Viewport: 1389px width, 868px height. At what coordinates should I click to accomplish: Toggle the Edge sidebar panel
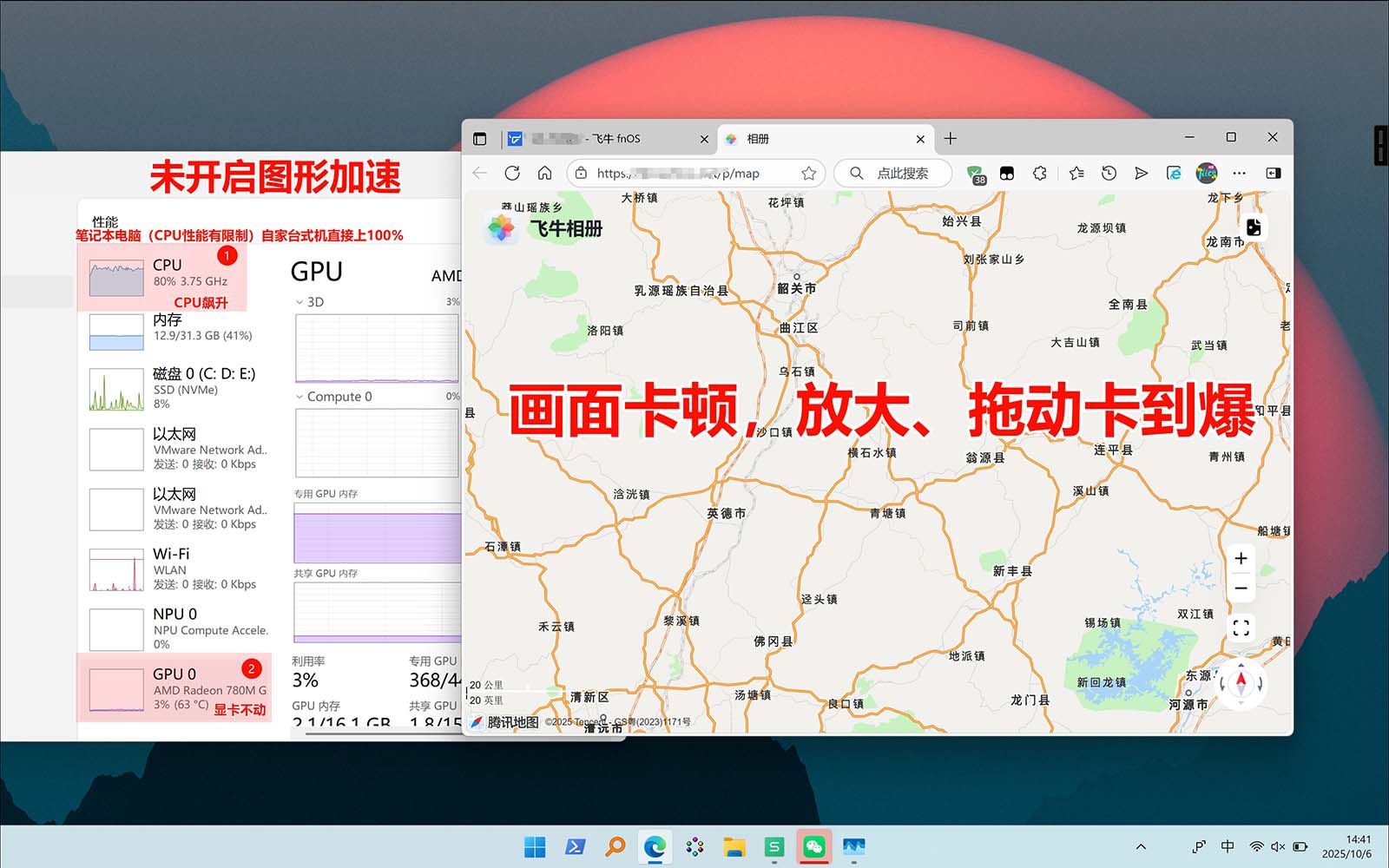coord(1274,174)
